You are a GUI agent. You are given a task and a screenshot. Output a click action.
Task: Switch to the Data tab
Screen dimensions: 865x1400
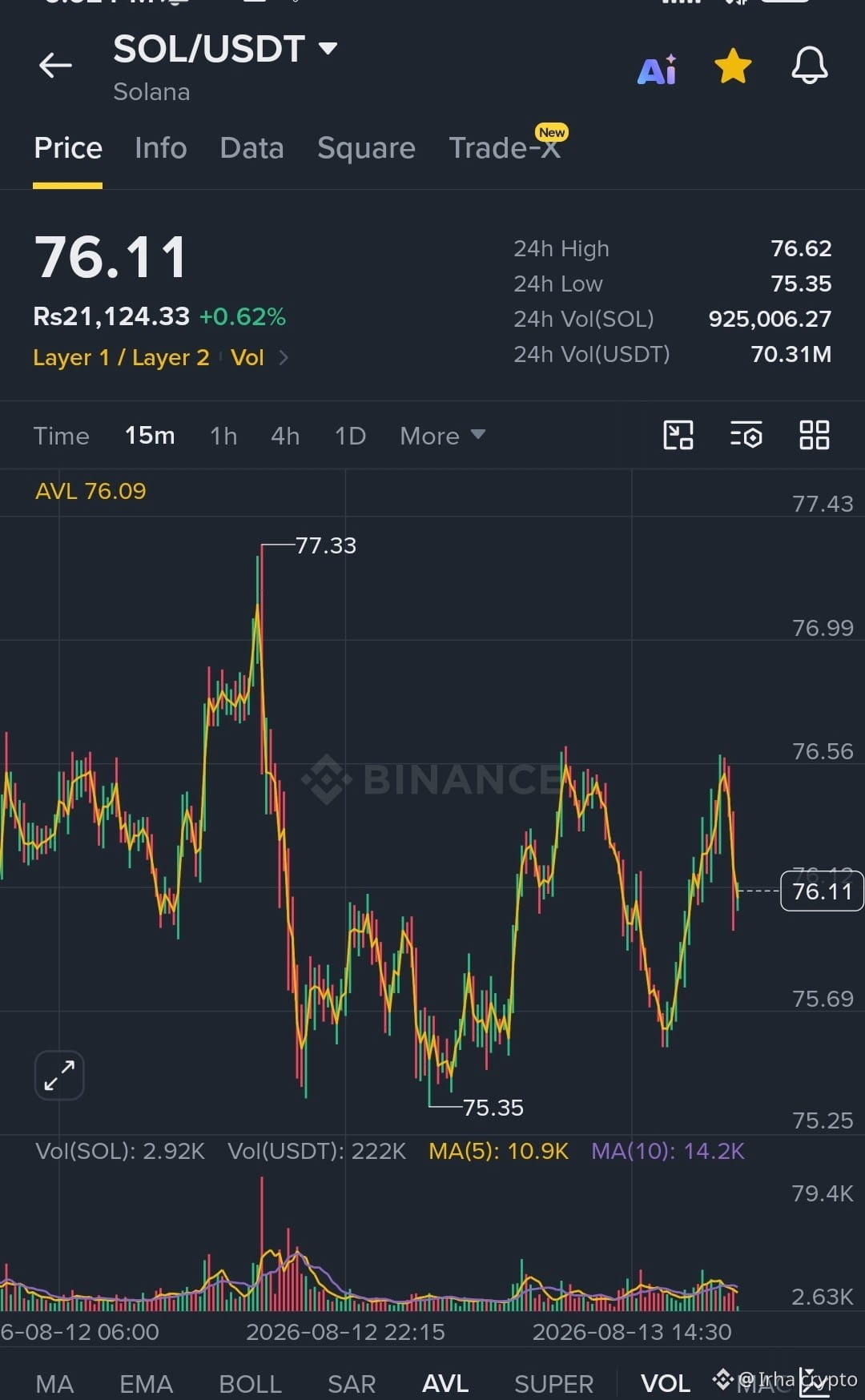(251, 148)
